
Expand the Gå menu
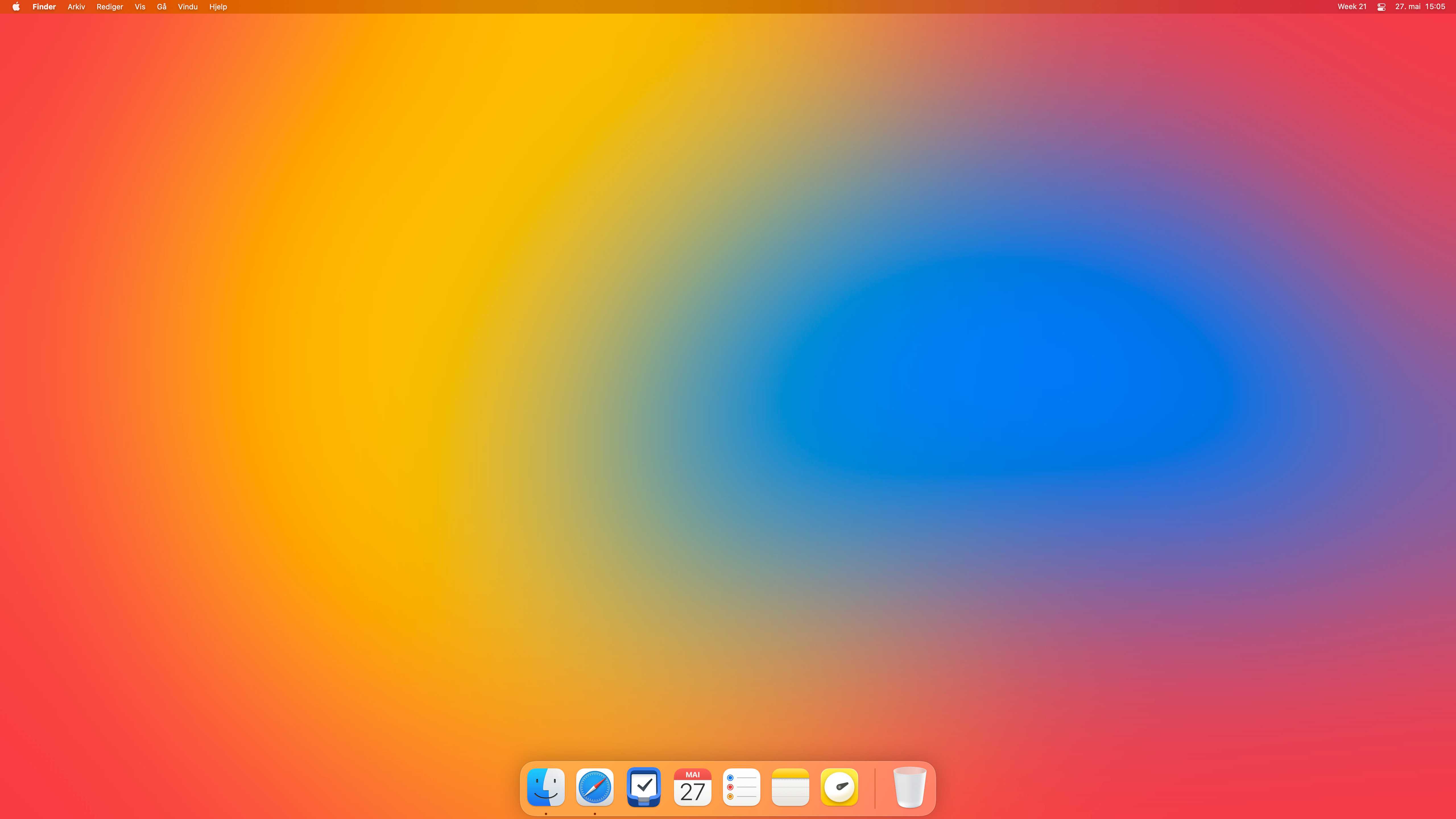pos(162,7)
